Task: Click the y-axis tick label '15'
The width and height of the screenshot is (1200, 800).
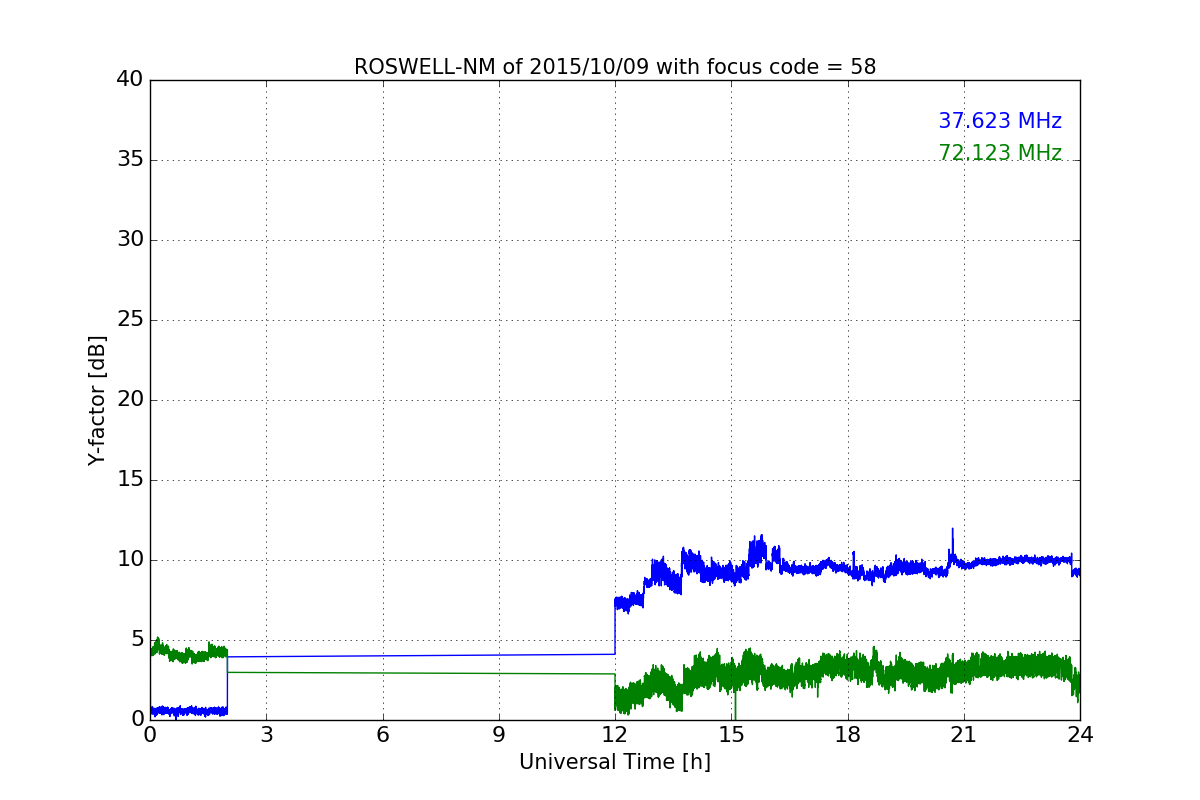Action: pos(130,480)
